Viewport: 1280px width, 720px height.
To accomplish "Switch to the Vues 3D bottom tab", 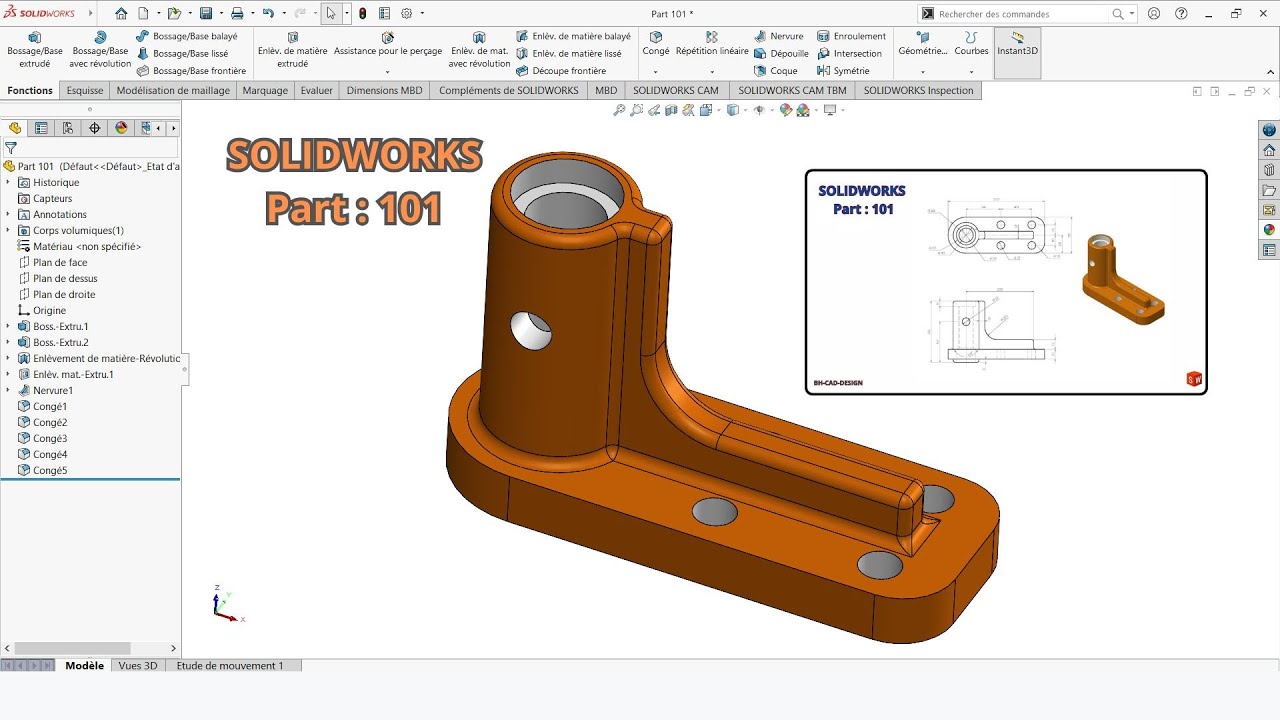I will point(138,665).
